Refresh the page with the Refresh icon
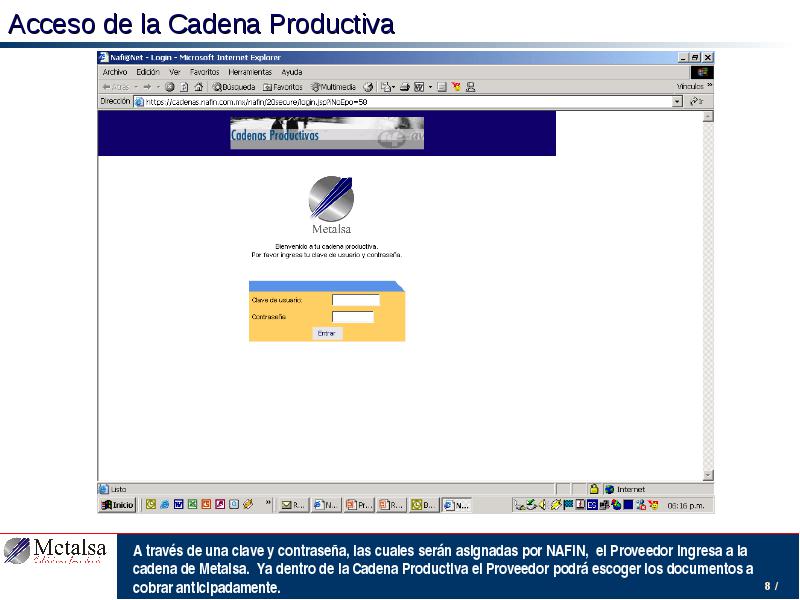 (184, 87)
